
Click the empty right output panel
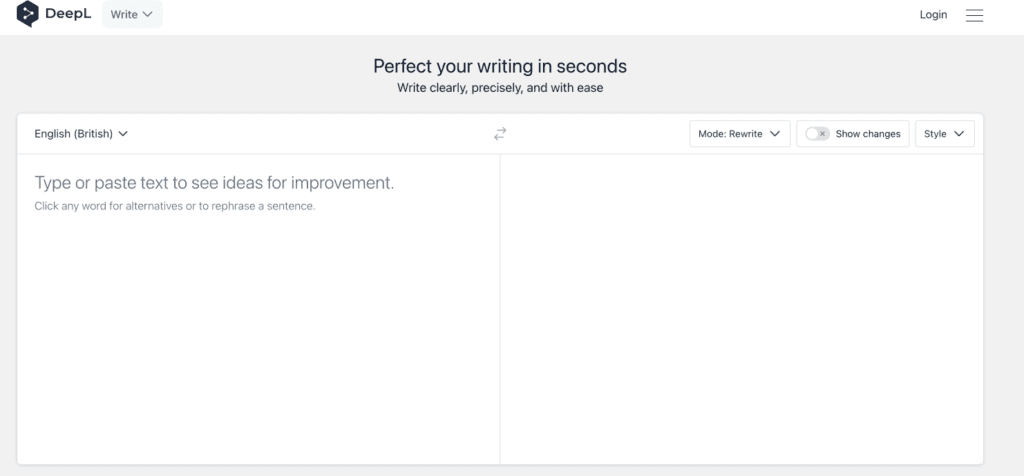(742, 309)
